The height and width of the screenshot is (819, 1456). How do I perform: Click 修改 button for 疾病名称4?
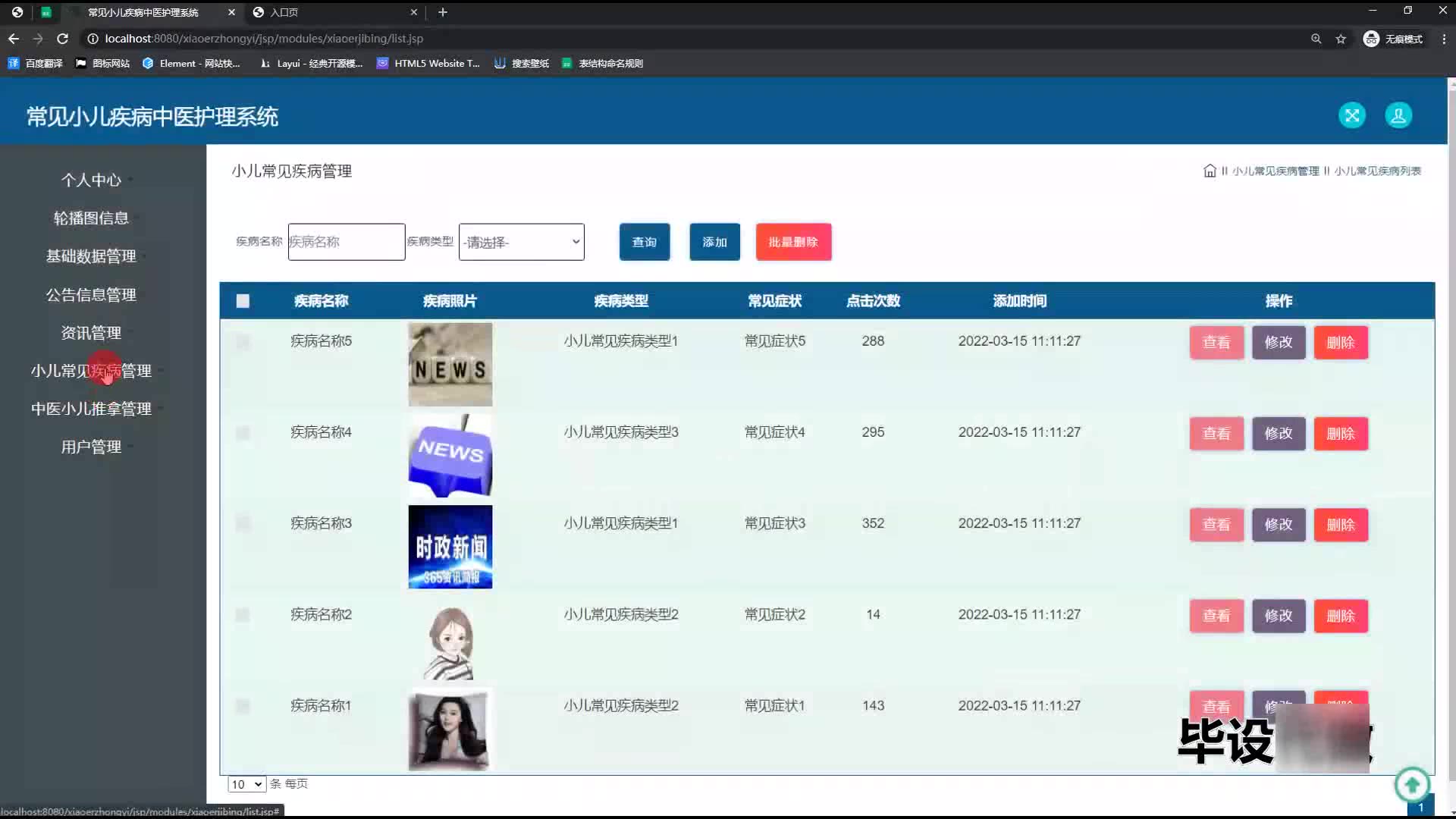coord(1278,434)
